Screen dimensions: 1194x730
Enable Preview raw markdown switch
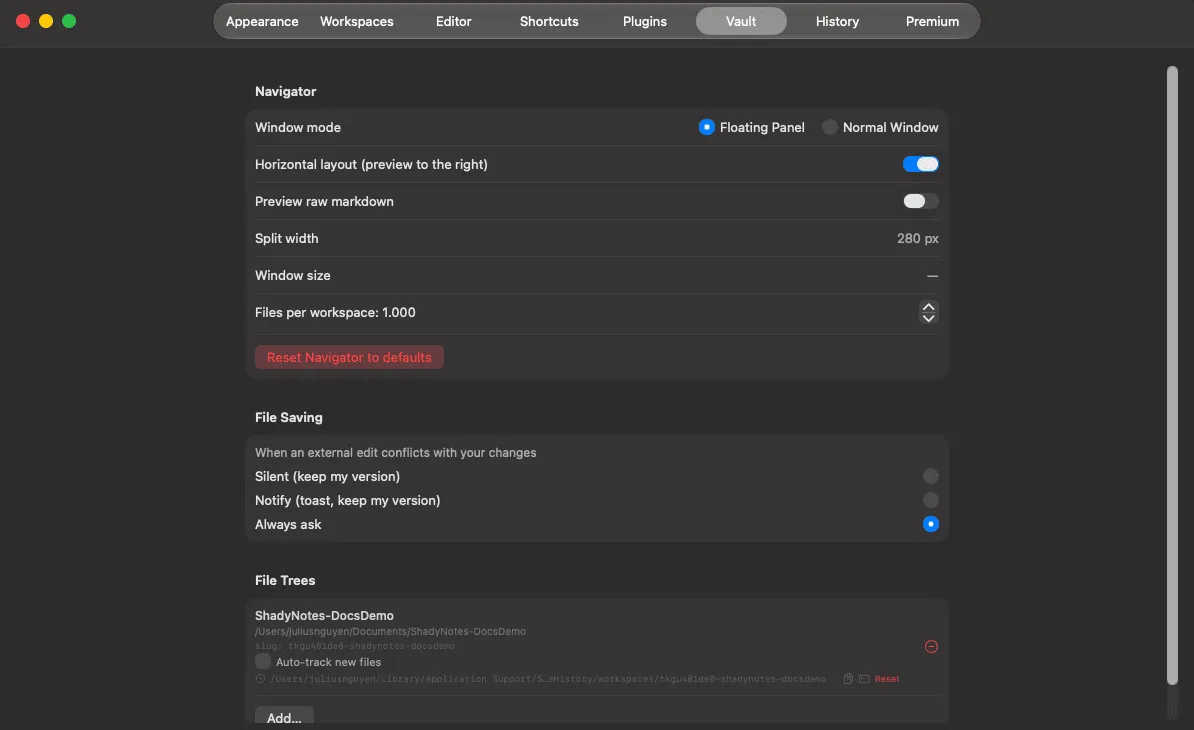(921, 201)
